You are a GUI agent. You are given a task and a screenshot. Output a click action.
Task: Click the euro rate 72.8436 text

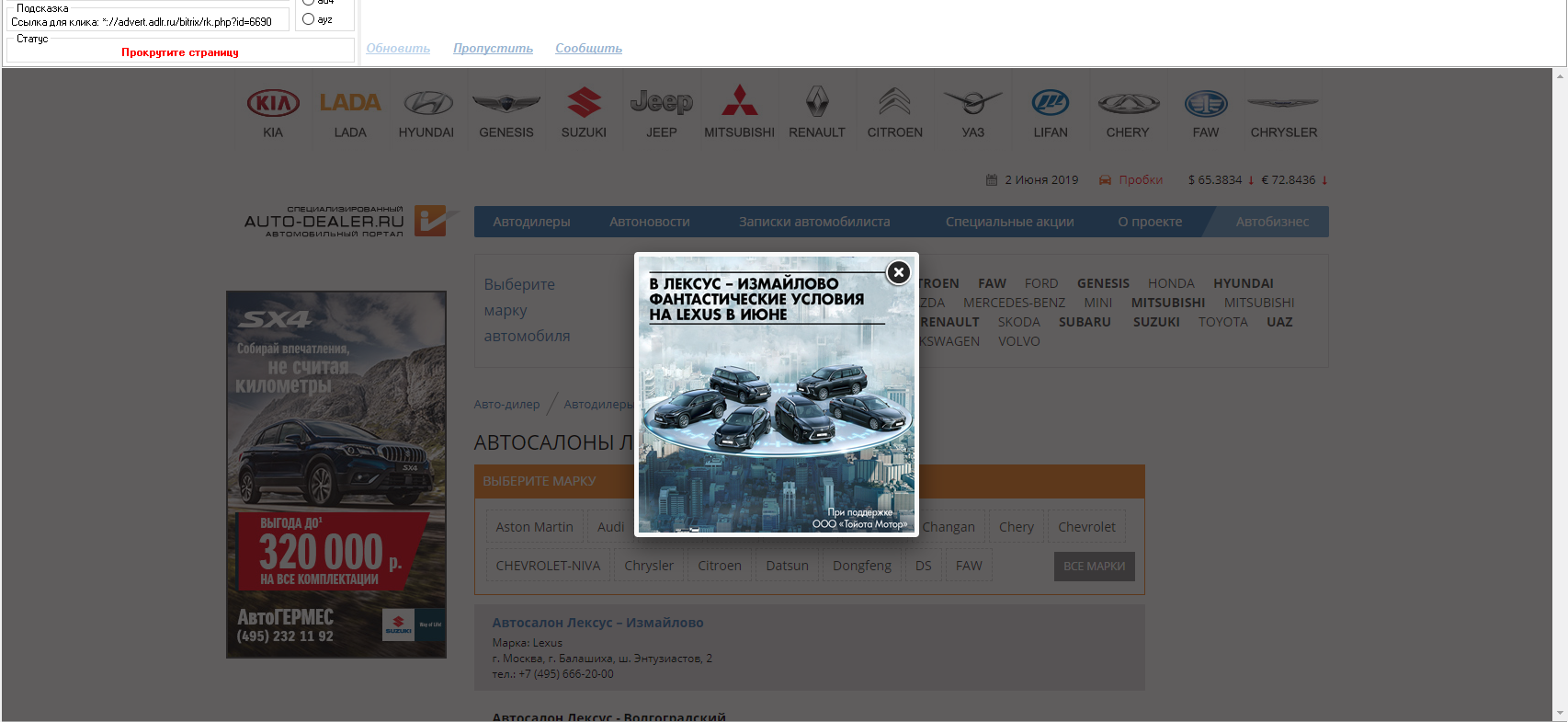coord(1289,180)
